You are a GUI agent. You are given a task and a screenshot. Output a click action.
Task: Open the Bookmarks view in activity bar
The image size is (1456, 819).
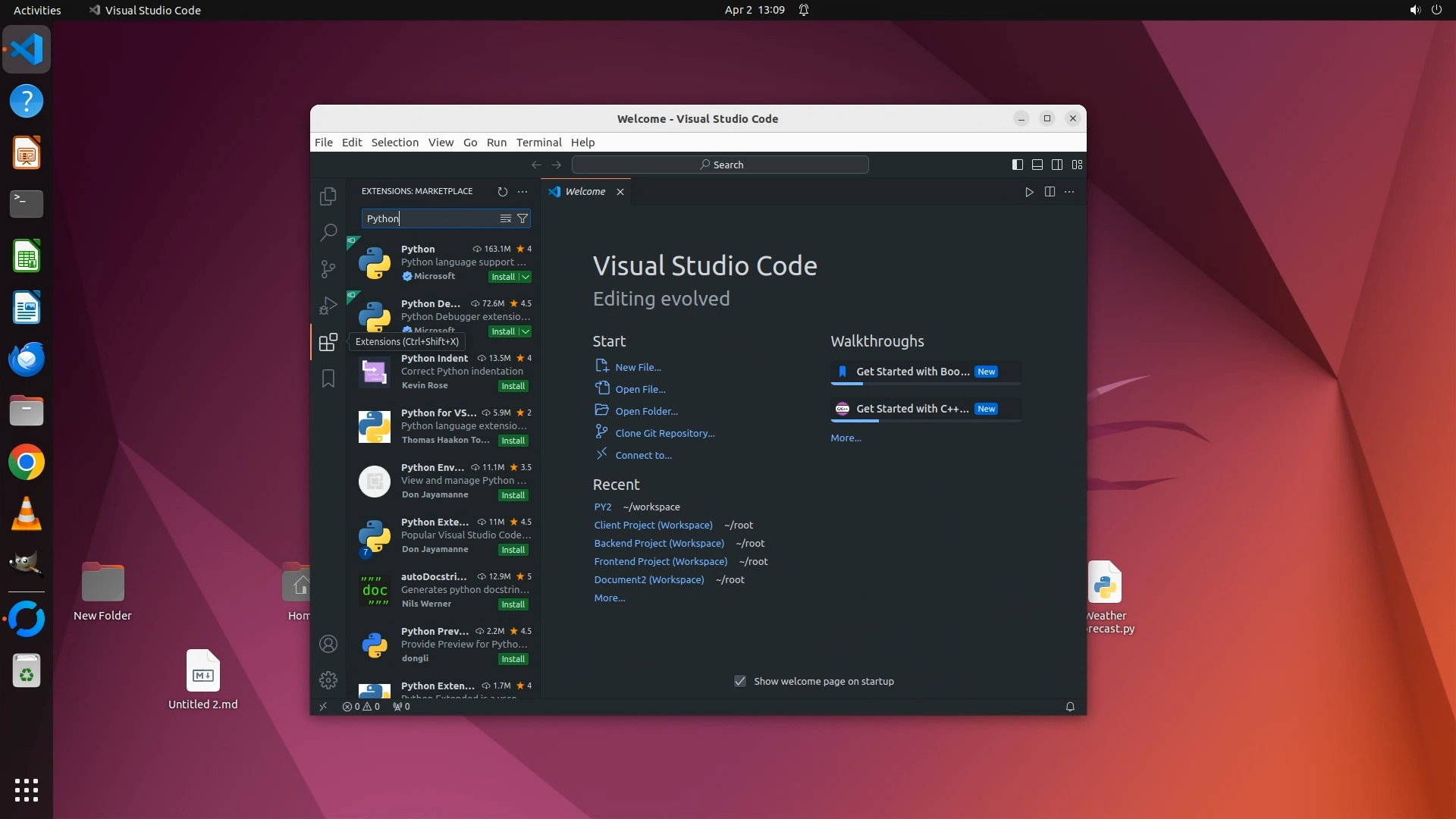click(x=328, y=378)
